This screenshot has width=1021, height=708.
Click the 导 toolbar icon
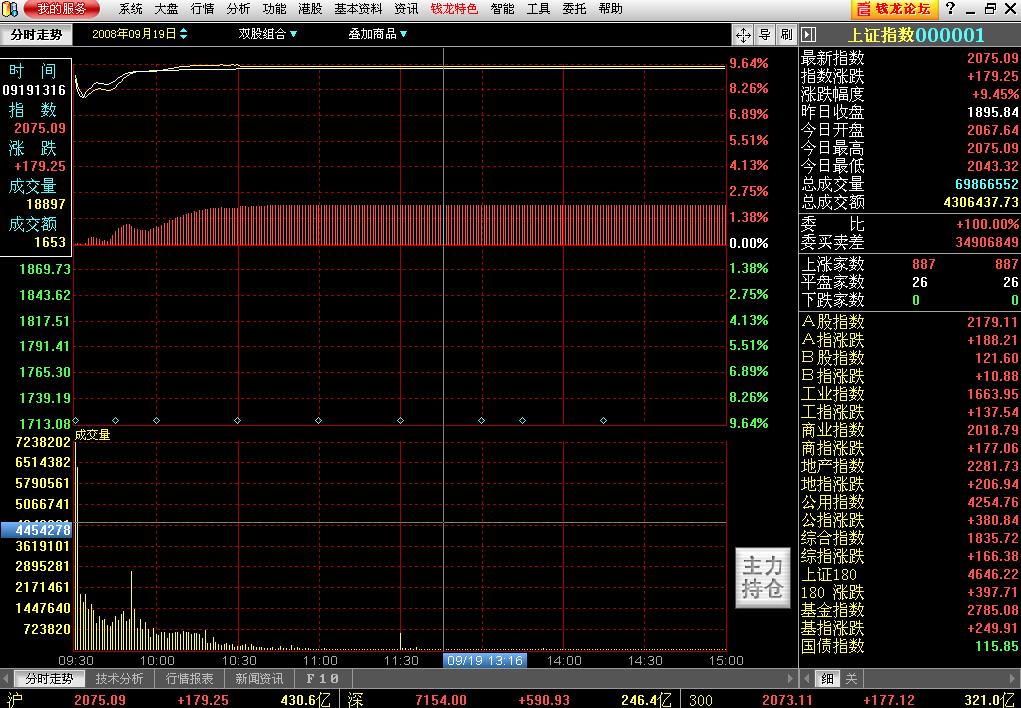pos(764,35)
